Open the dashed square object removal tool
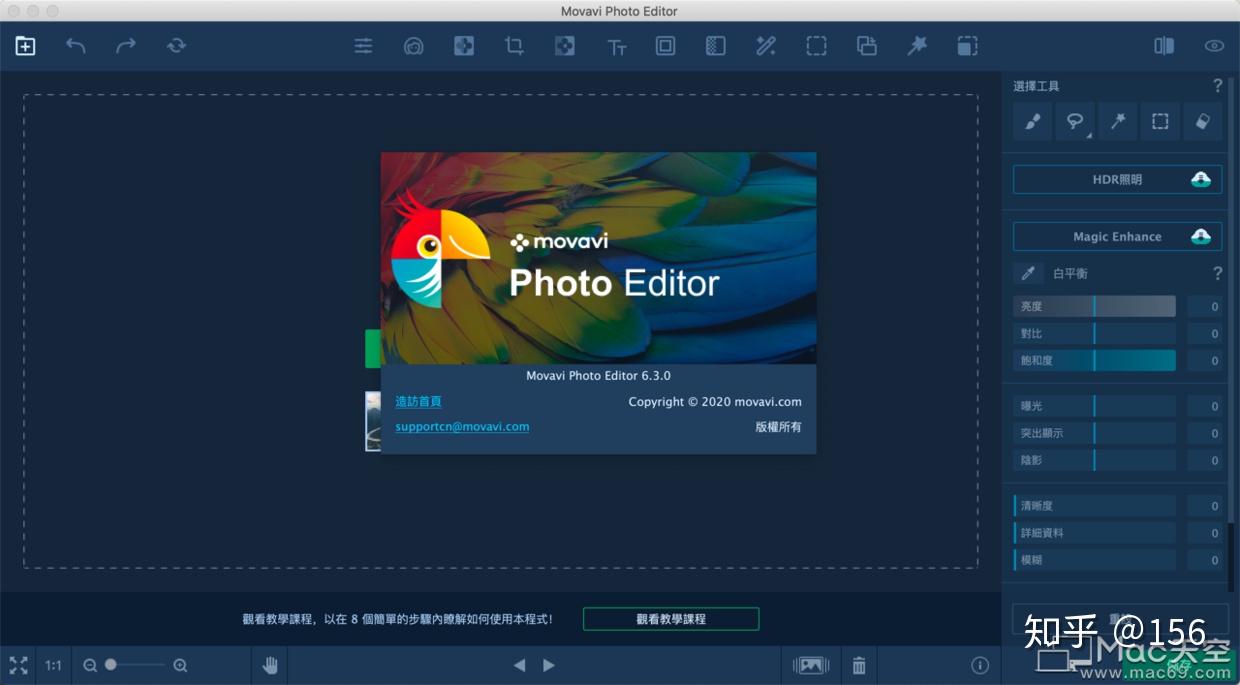 pos(817,46)
